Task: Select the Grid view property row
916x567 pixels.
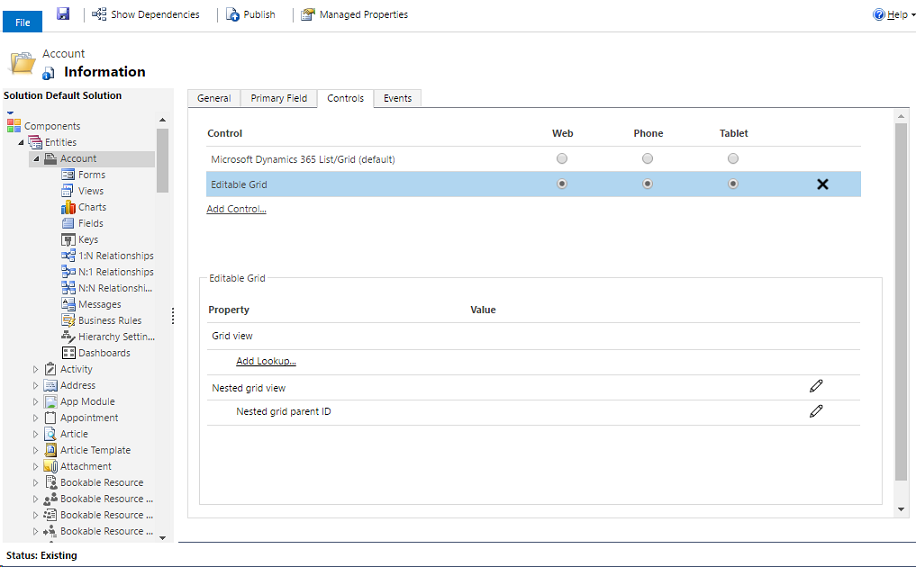Action: pos(533,336)
